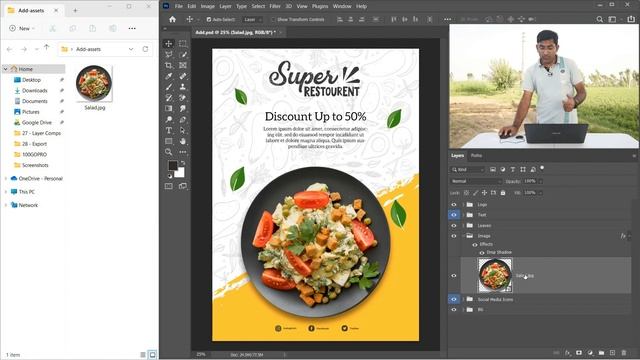
Task: Open the blending mode Normal dropdown
Action: [x=476, y=181]
